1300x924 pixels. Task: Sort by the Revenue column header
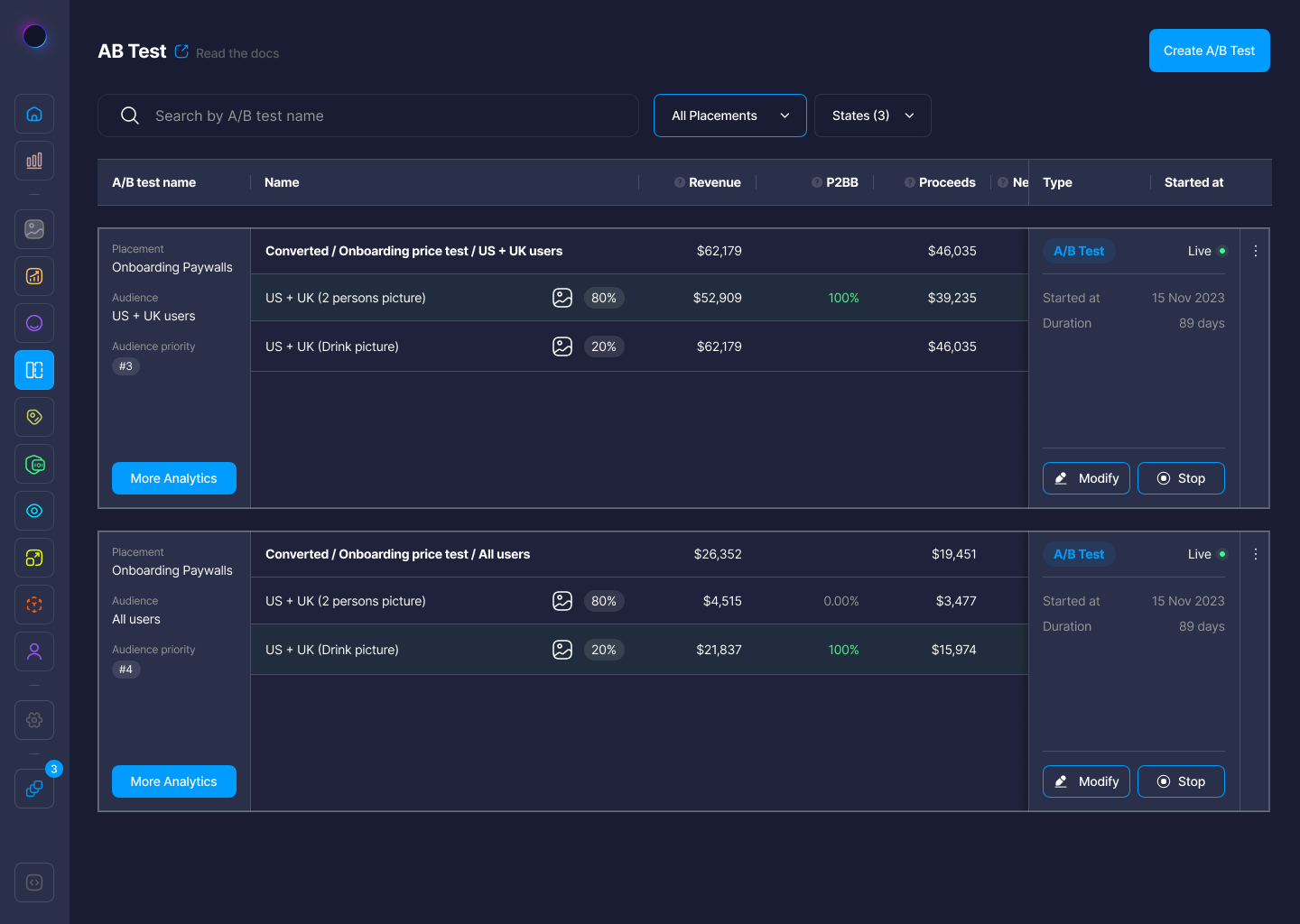pyautogui.click(x=714, y=182)
